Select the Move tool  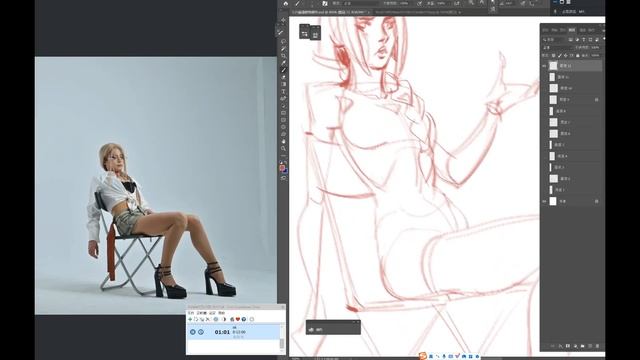click(283, 20)
